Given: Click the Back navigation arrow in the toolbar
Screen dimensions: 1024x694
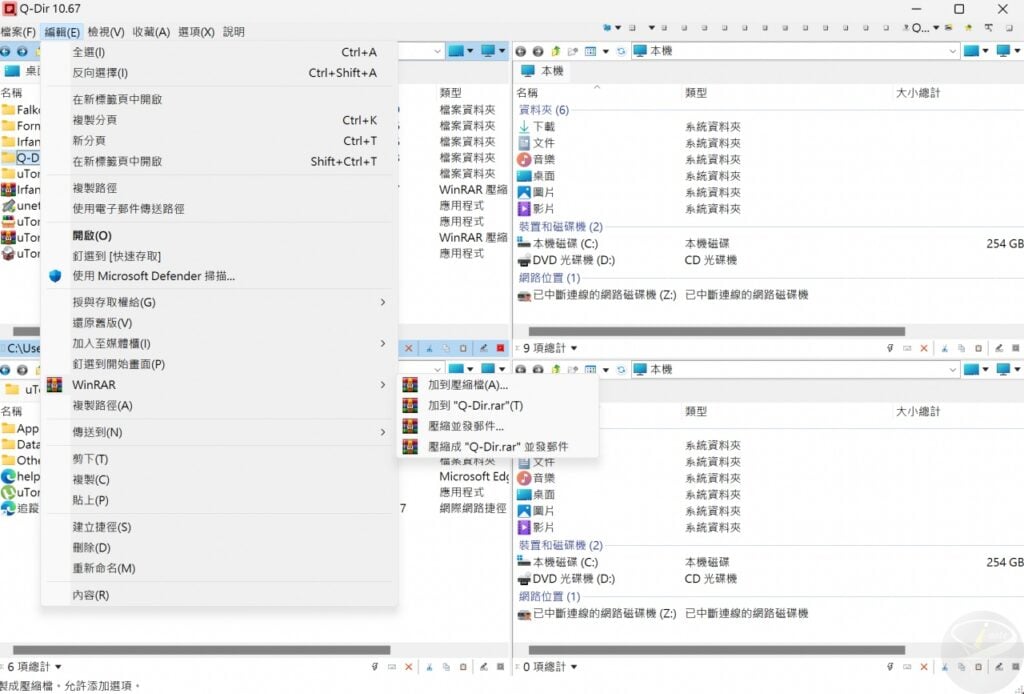Looking at the screenshot, I should pyautogui.click(x=521, y=50).
